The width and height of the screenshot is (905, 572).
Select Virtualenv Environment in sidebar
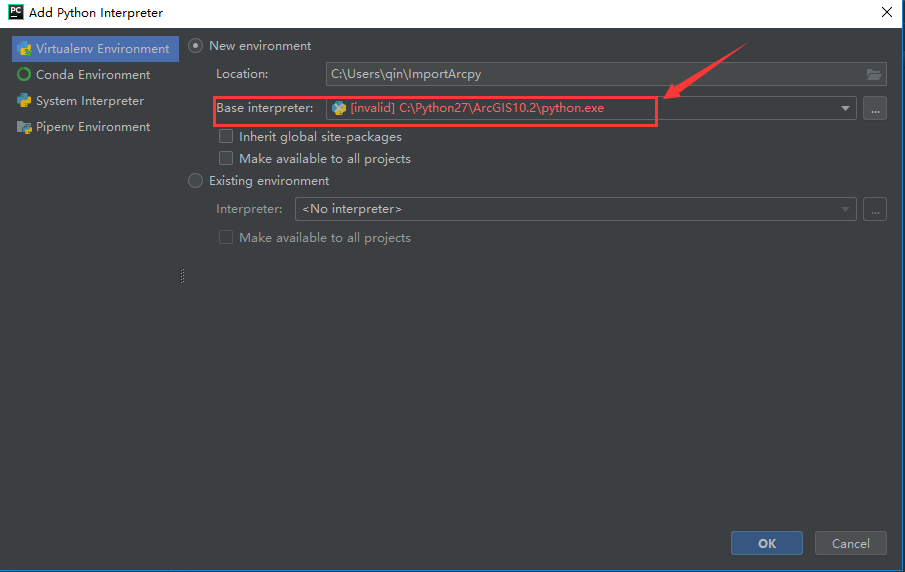click(x=95, y=49)
